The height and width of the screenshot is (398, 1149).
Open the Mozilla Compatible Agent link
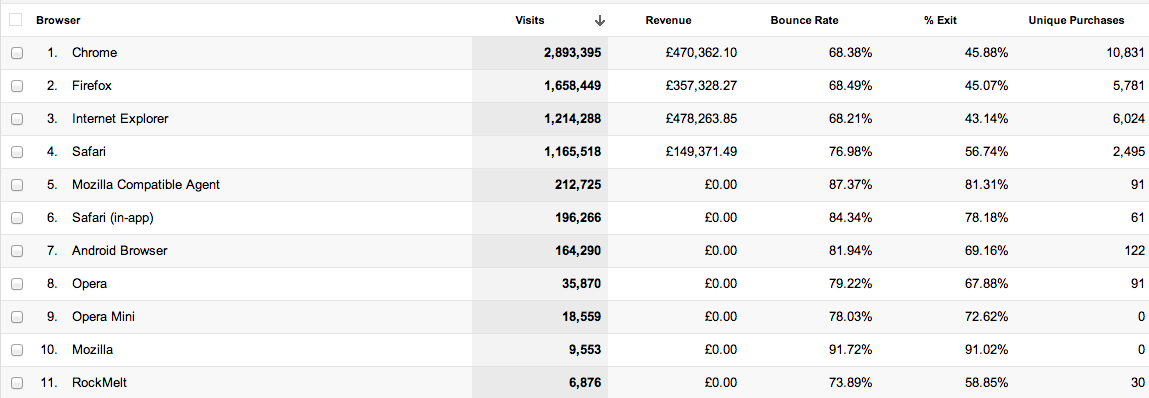coord(146,185)
